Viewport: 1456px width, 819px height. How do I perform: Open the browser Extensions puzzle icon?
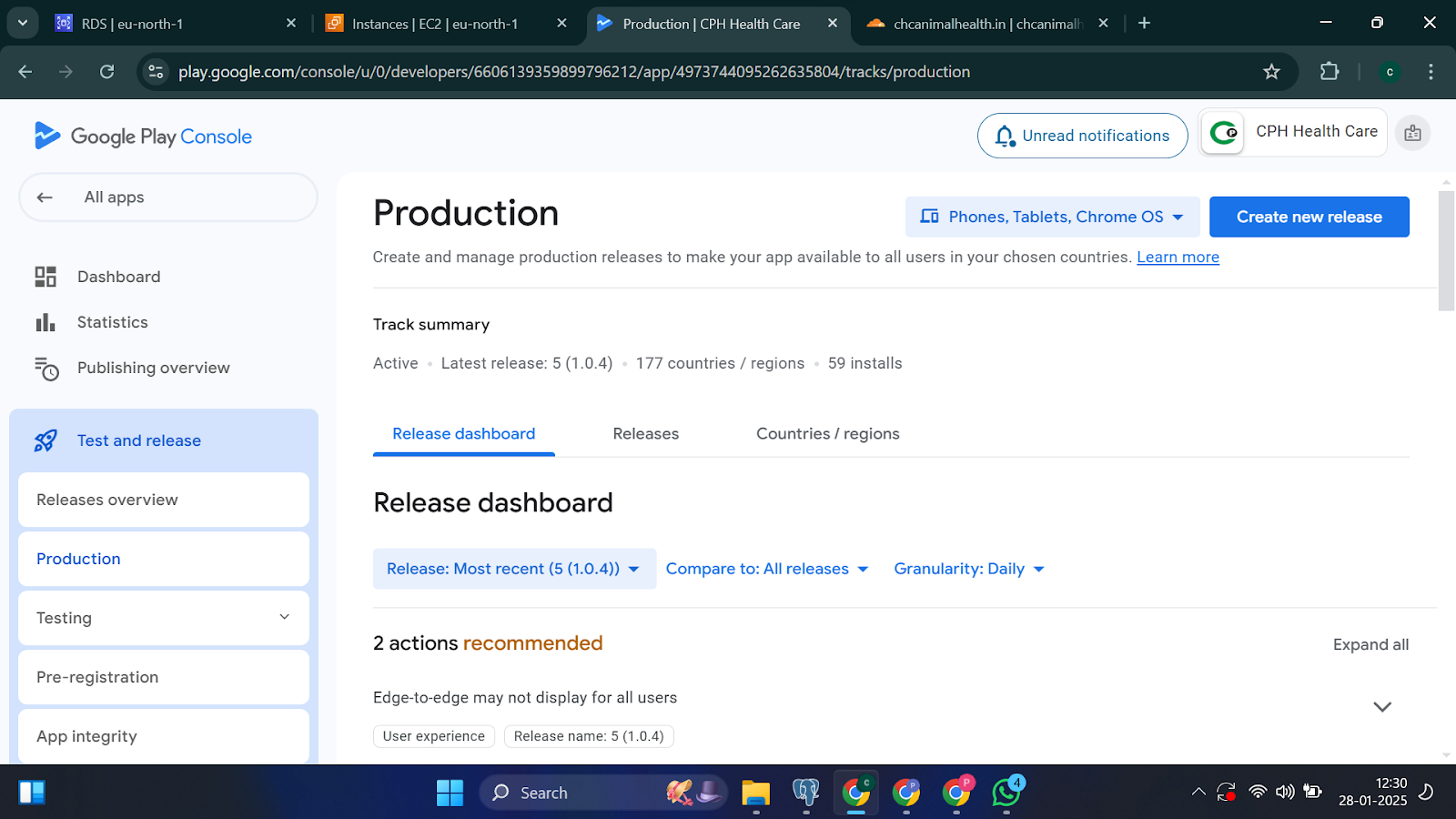pyautogui.click(x=1330, y=72)
